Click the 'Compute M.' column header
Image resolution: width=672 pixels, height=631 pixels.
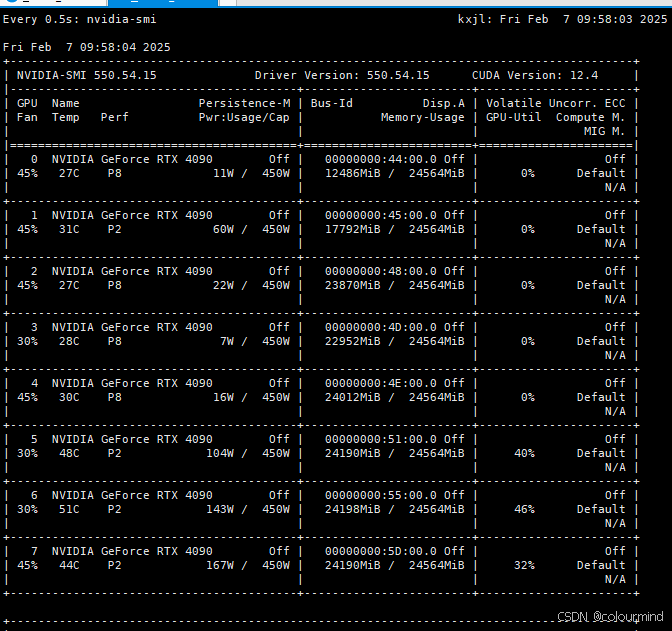click(591, 117)
